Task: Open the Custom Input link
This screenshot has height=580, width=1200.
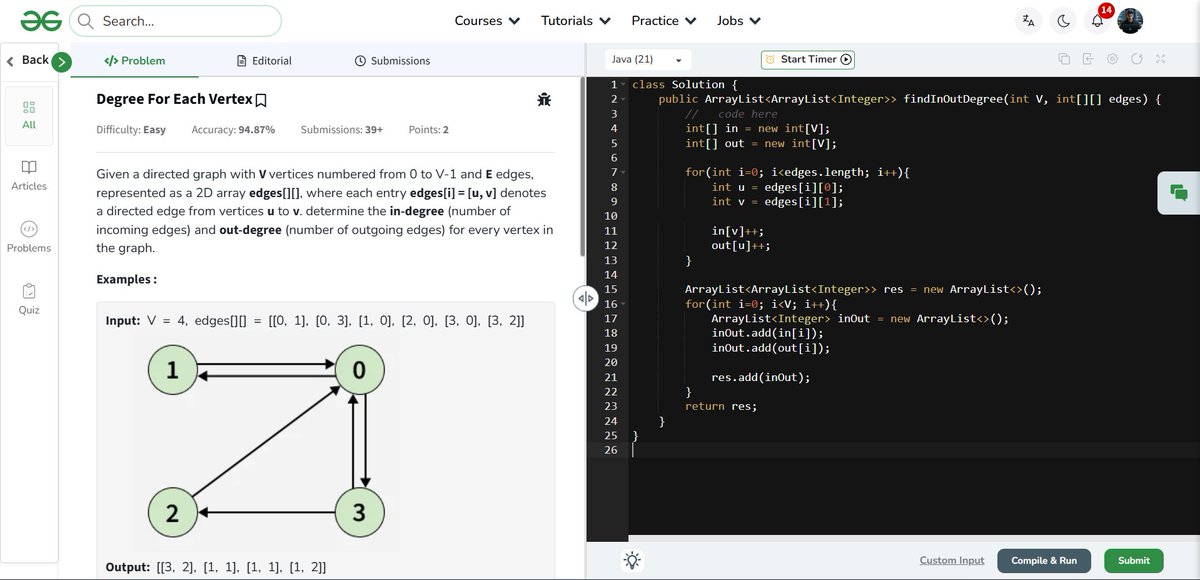Action: point(952,560)
